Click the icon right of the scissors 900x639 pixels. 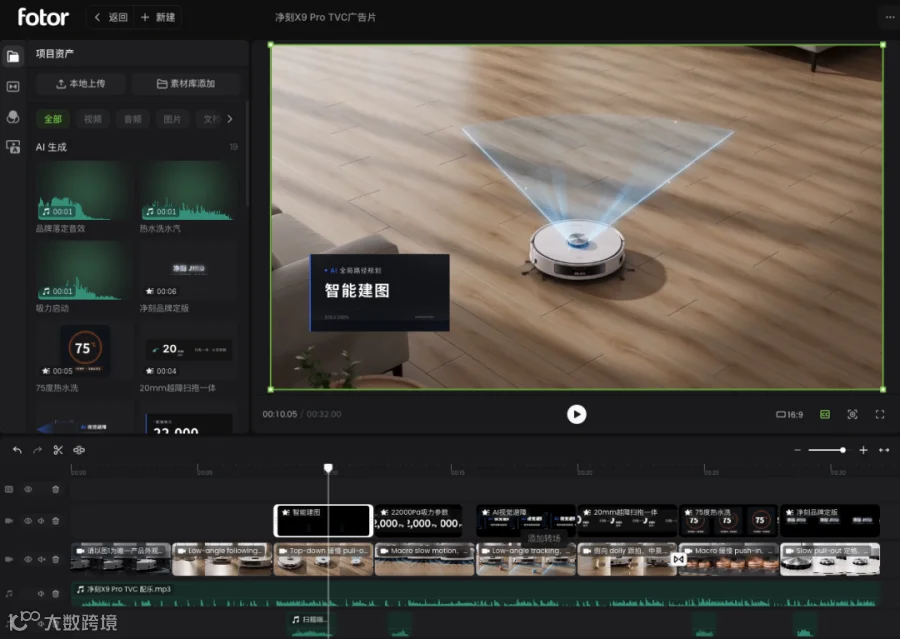(79, 450)
